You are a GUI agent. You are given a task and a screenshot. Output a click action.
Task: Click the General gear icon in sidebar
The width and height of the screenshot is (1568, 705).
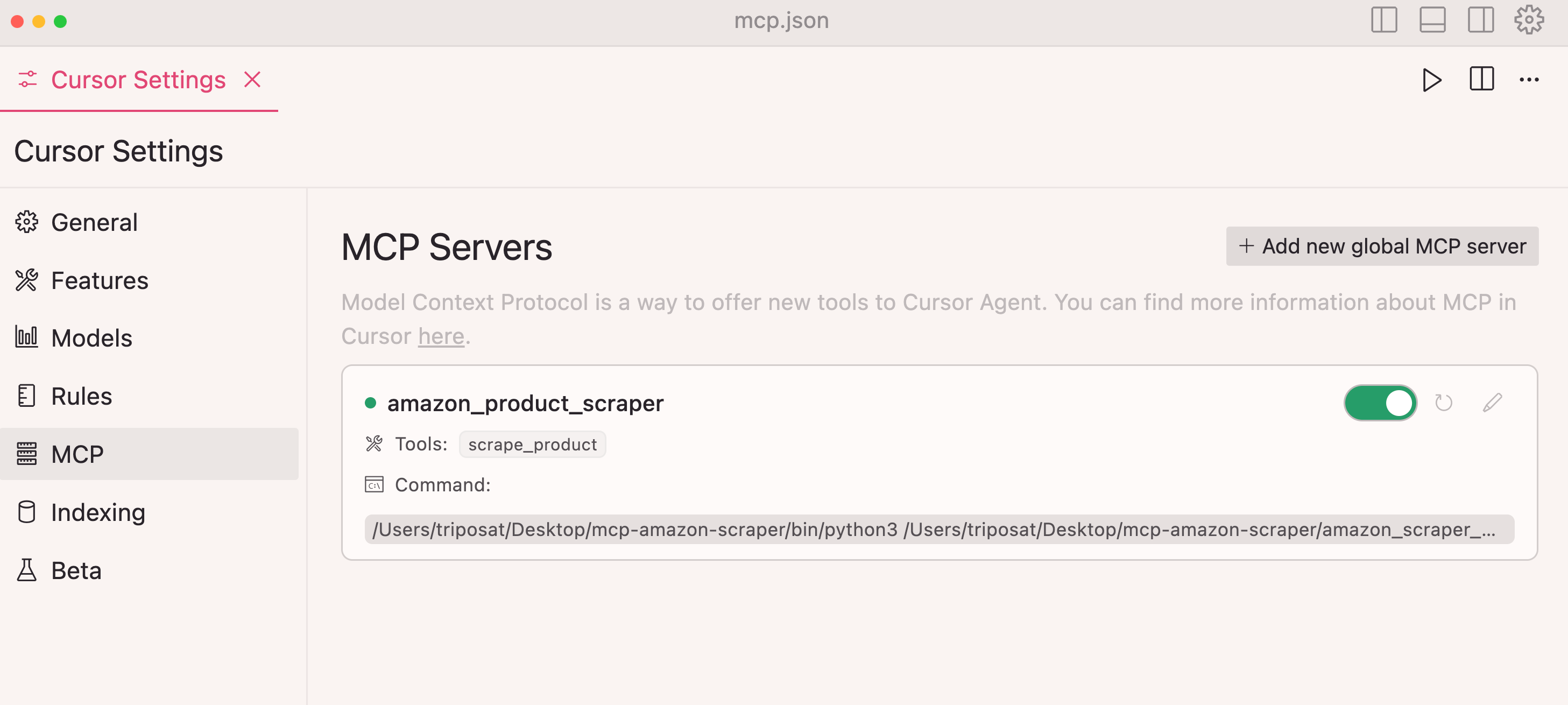pos(26,222)
